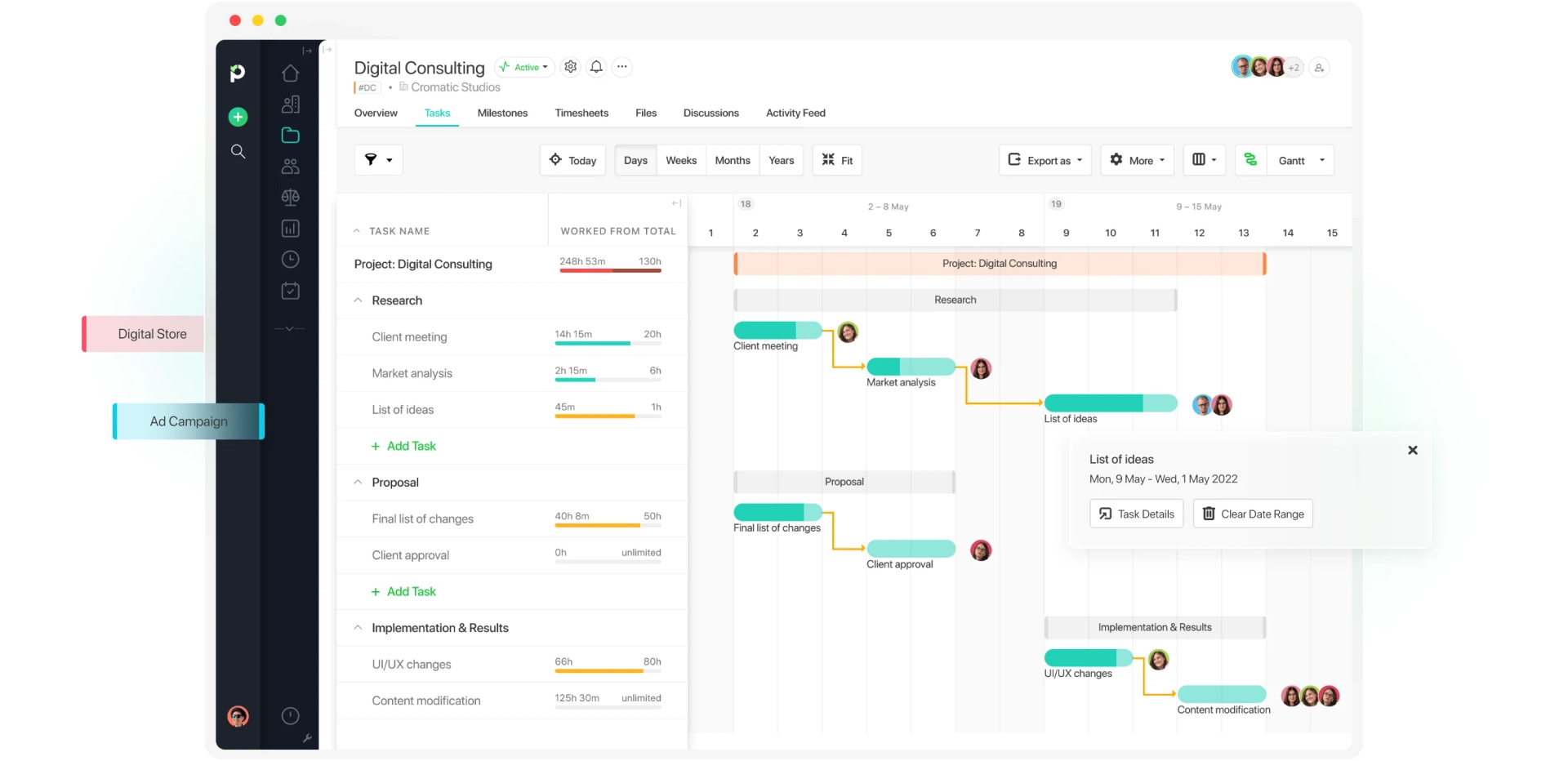This screenshot has height=761, width=1568.
Task: Open the Active status dropdown
Action: tap(525, 67)
